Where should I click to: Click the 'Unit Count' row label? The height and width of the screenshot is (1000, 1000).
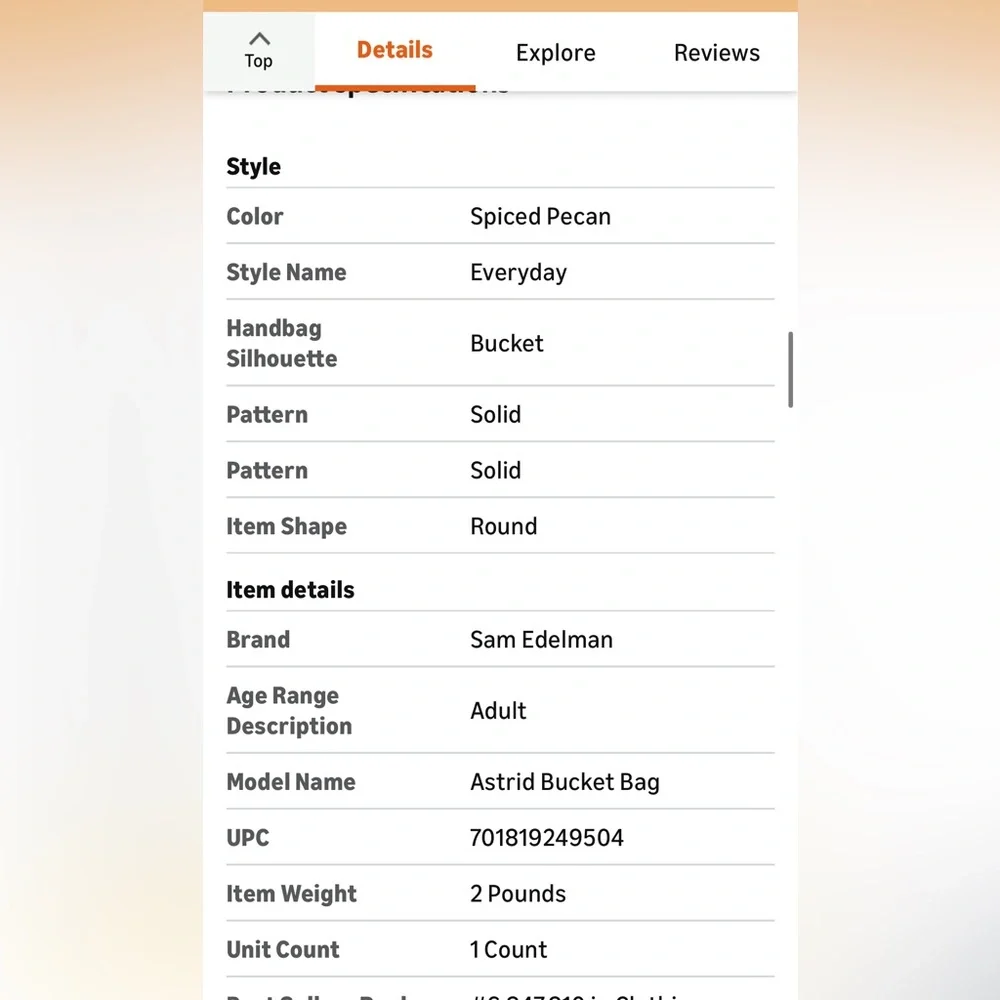click(x=283, y=950)
